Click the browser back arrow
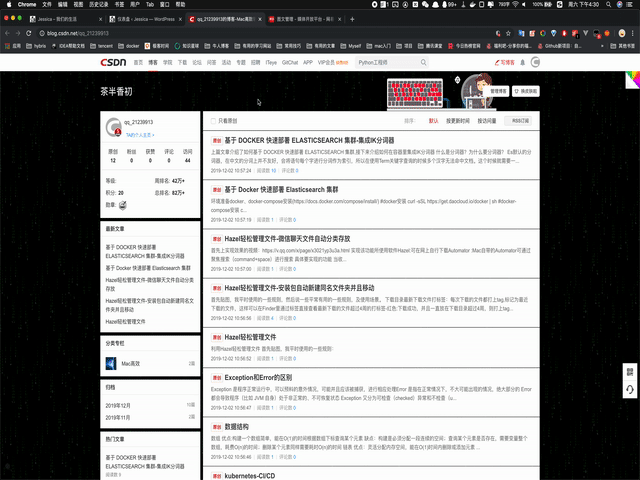The width and height of the screenshot is (640, 480). coord(8,32)
